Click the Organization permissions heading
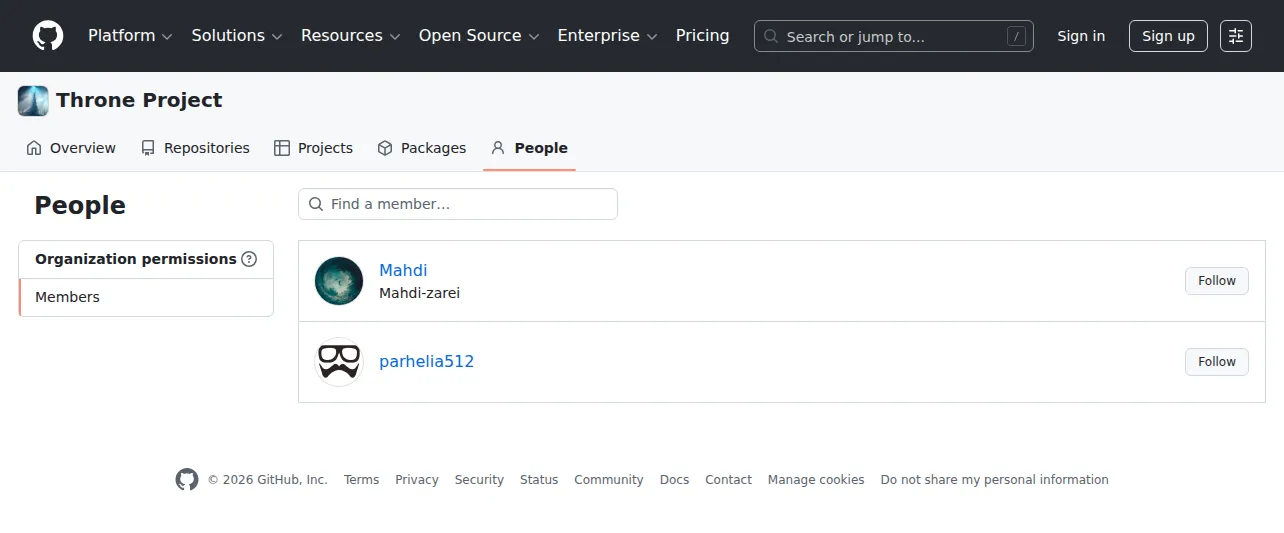Screen dimensions: 1284x533 [x=136, y=259]
